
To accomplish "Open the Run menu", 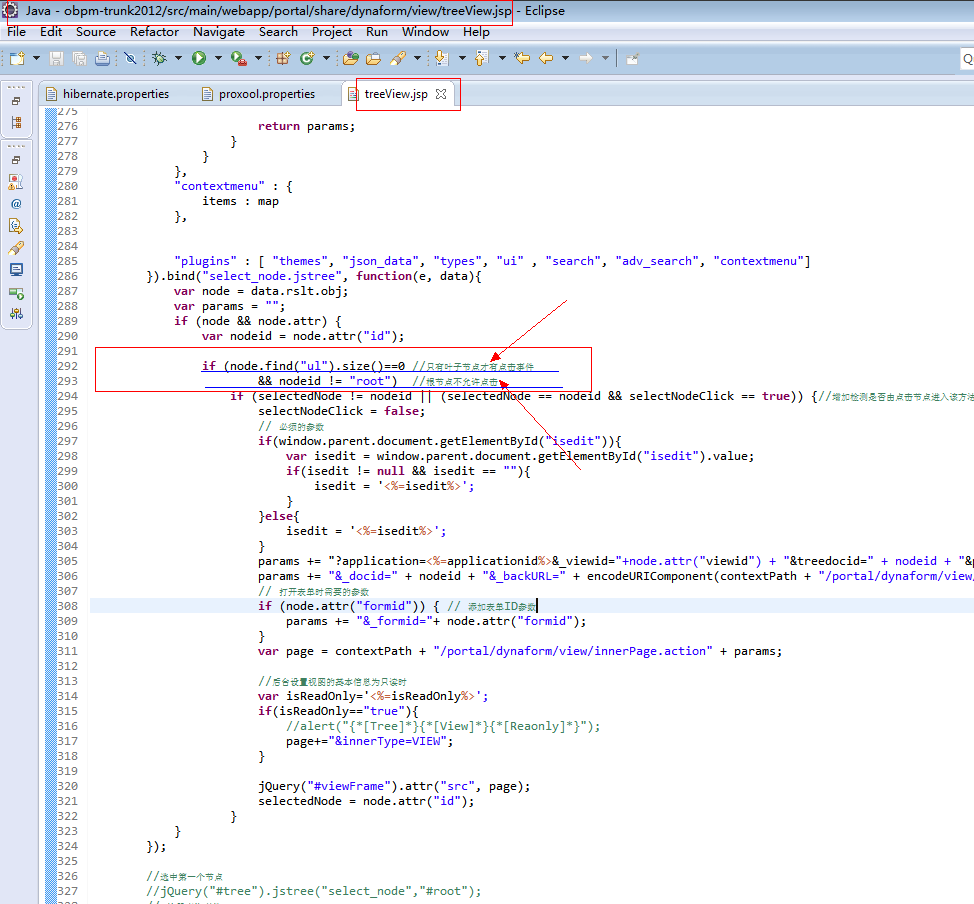I will coord(376,32).
